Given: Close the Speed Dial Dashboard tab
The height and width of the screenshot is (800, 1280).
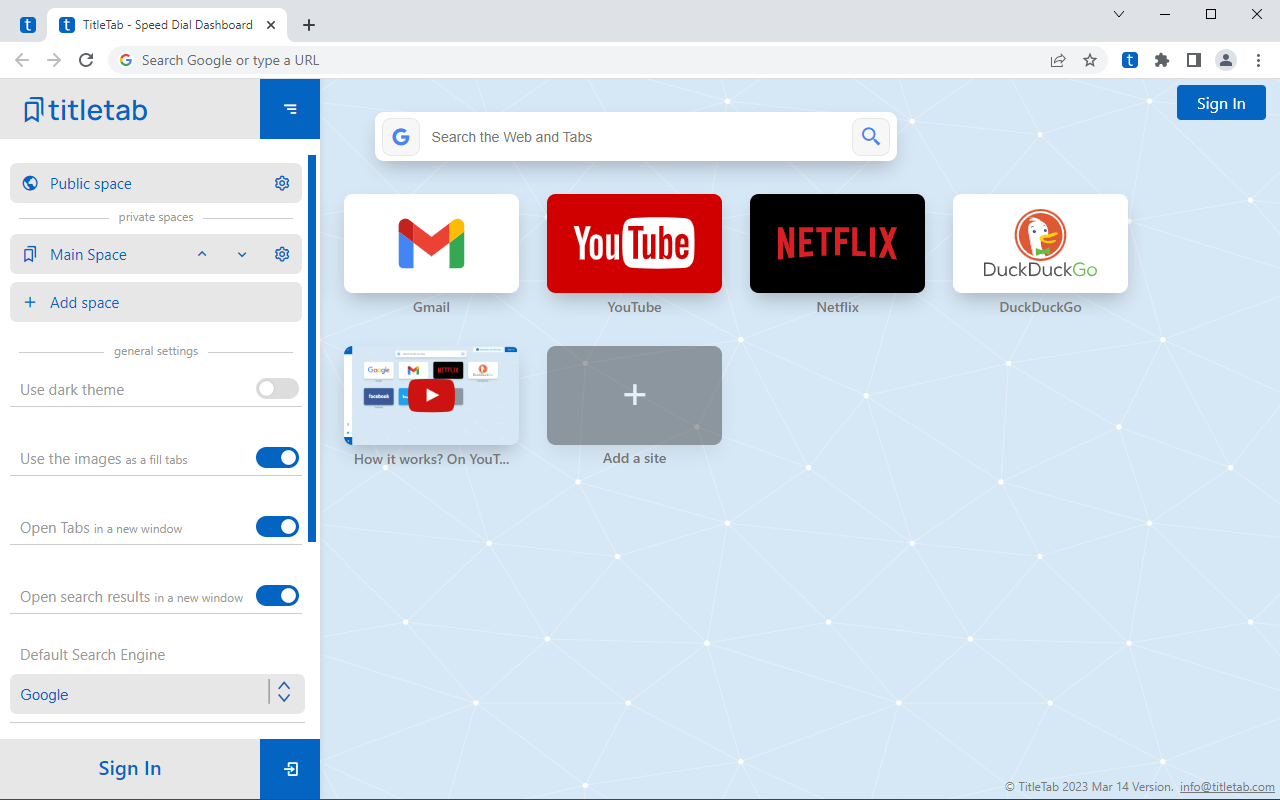Looking at the screenshot, I should [x=271, y=25].
